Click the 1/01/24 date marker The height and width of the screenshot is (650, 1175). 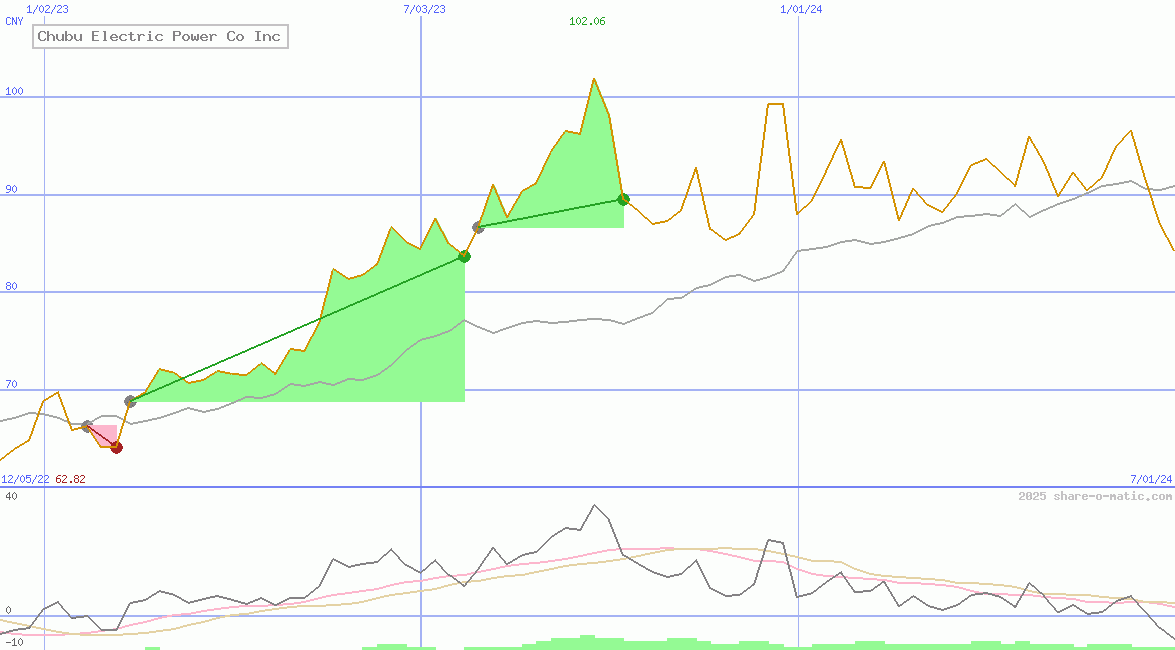tap(801, 9)
